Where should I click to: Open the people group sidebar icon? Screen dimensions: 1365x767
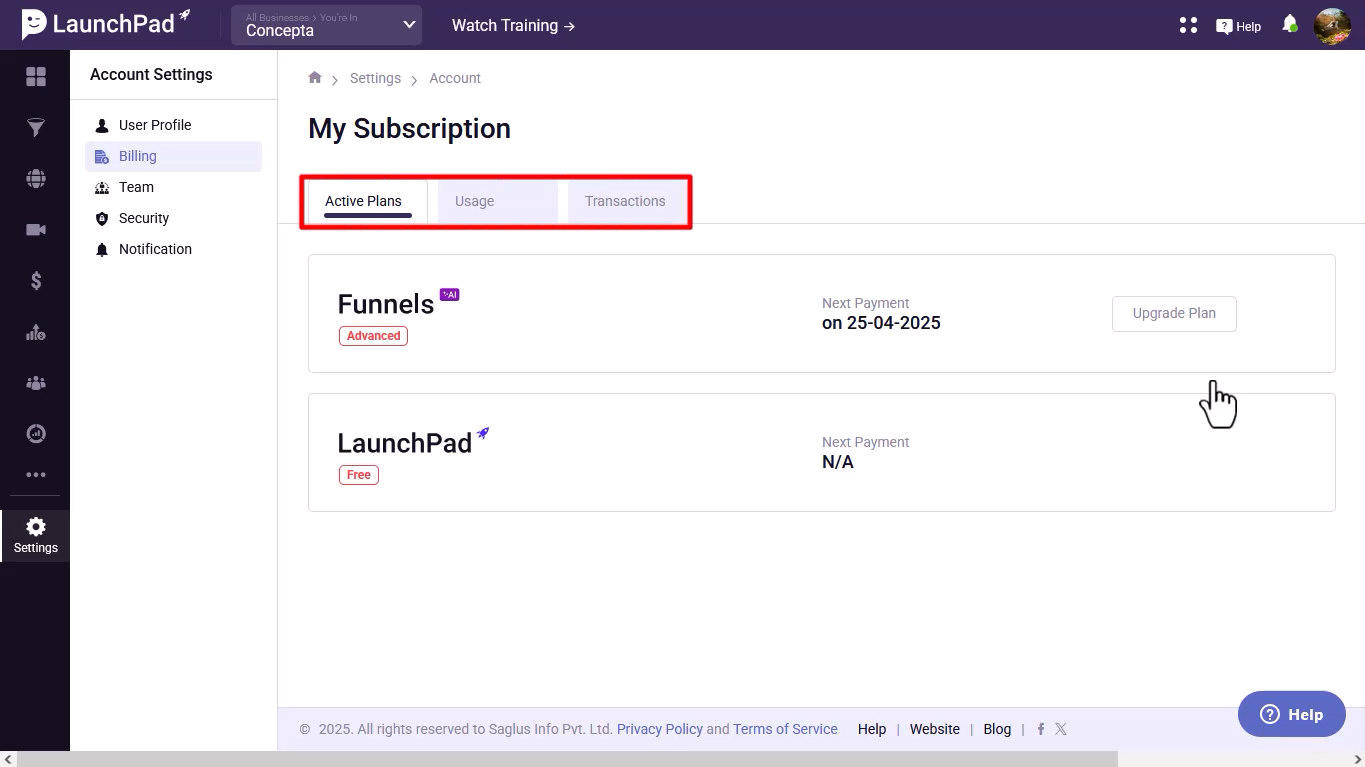(36, 383)
